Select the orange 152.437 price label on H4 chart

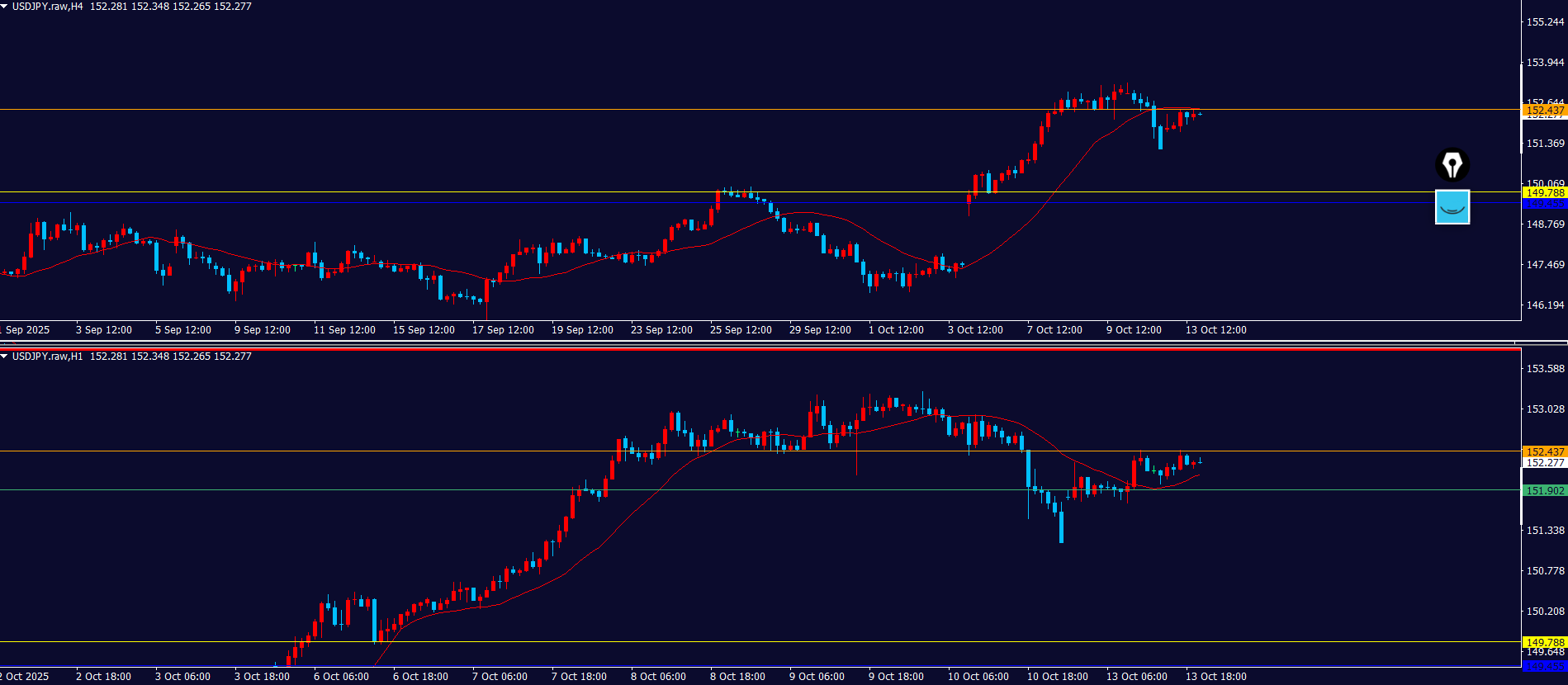point(1544,110)
